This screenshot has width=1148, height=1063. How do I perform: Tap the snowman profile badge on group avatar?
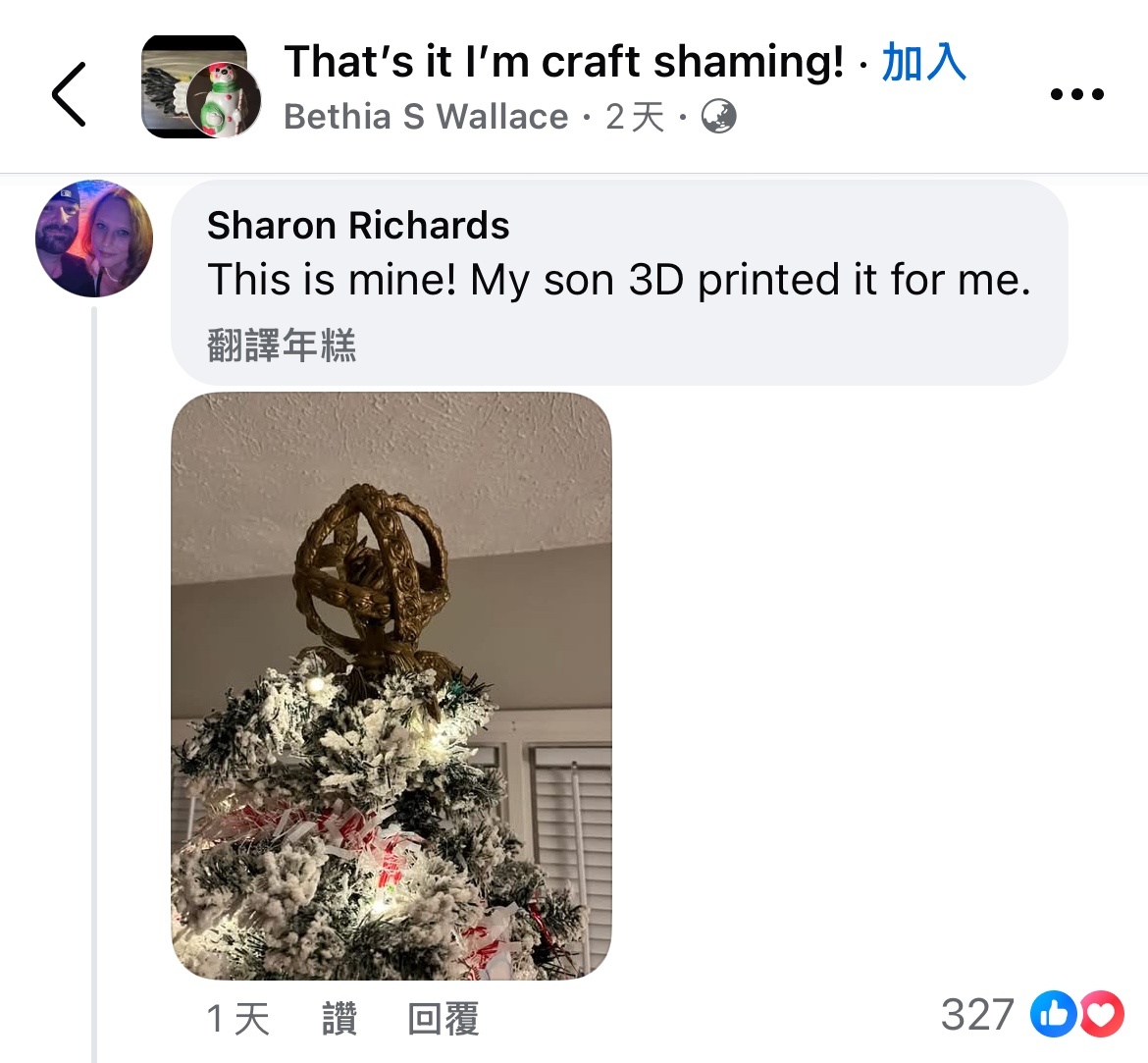tap(224, 100)
